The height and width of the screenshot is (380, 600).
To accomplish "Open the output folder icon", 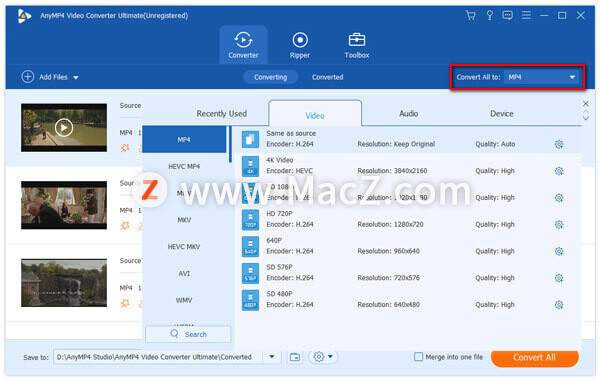I will pyautogui.click(x=295, y=357).
